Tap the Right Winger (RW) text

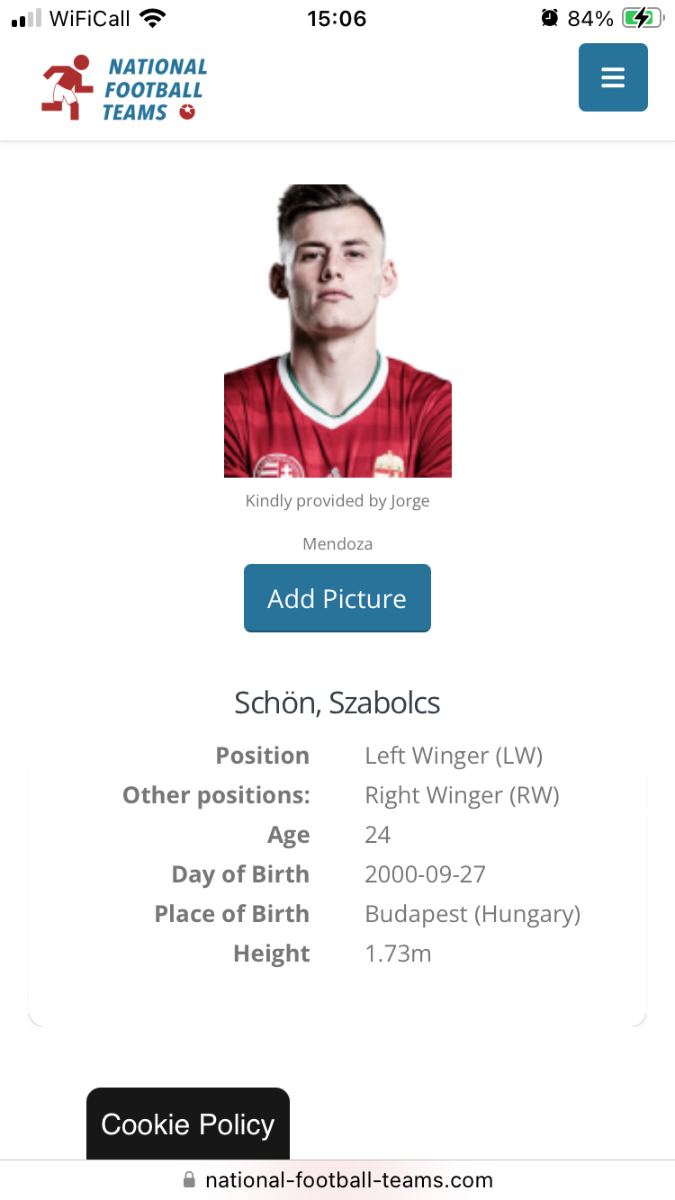pos(461,796)
